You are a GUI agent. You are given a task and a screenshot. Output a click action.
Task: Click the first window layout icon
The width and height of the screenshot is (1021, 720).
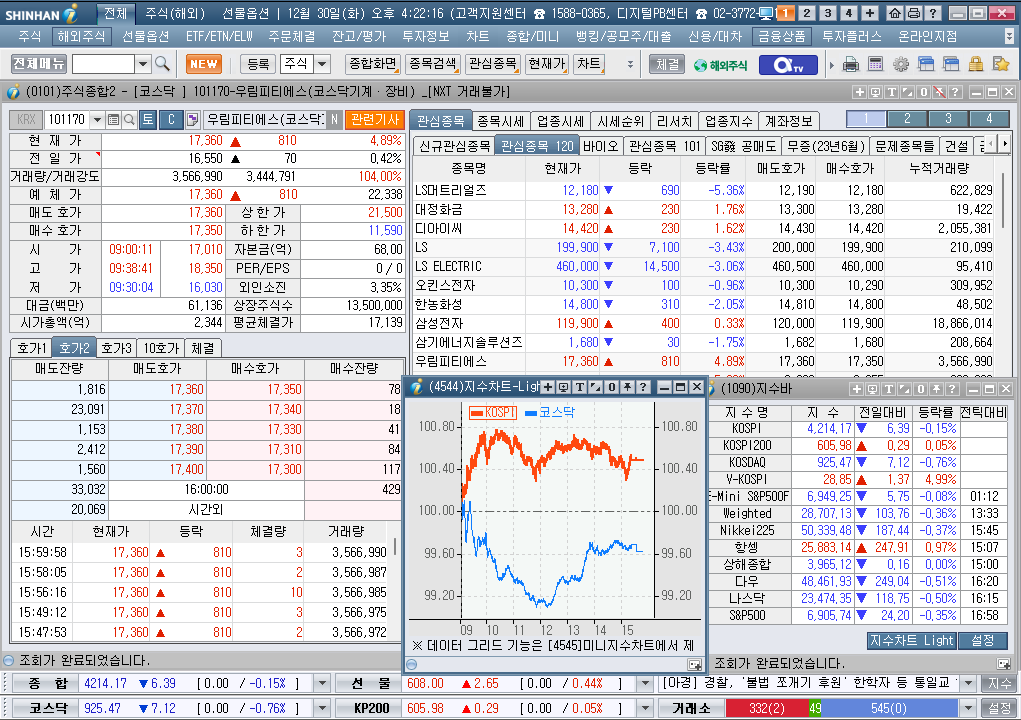coord(926,64)
